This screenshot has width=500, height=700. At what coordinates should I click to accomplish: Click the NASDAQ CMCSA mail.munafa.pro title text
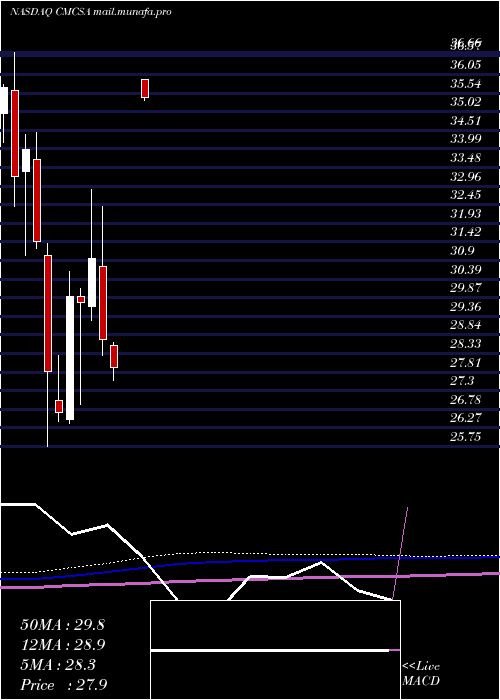pyautogui.click(x=91, y=12)
